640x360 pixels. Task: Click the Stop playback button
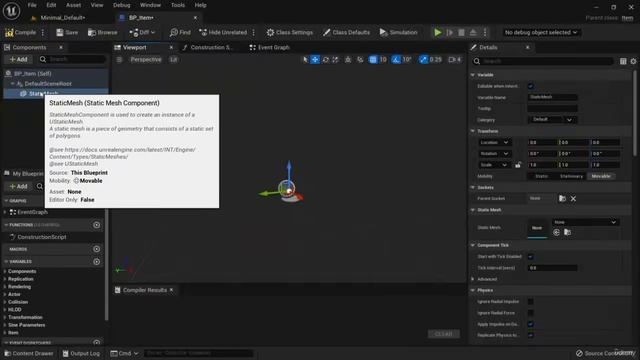tap(461, 32)
